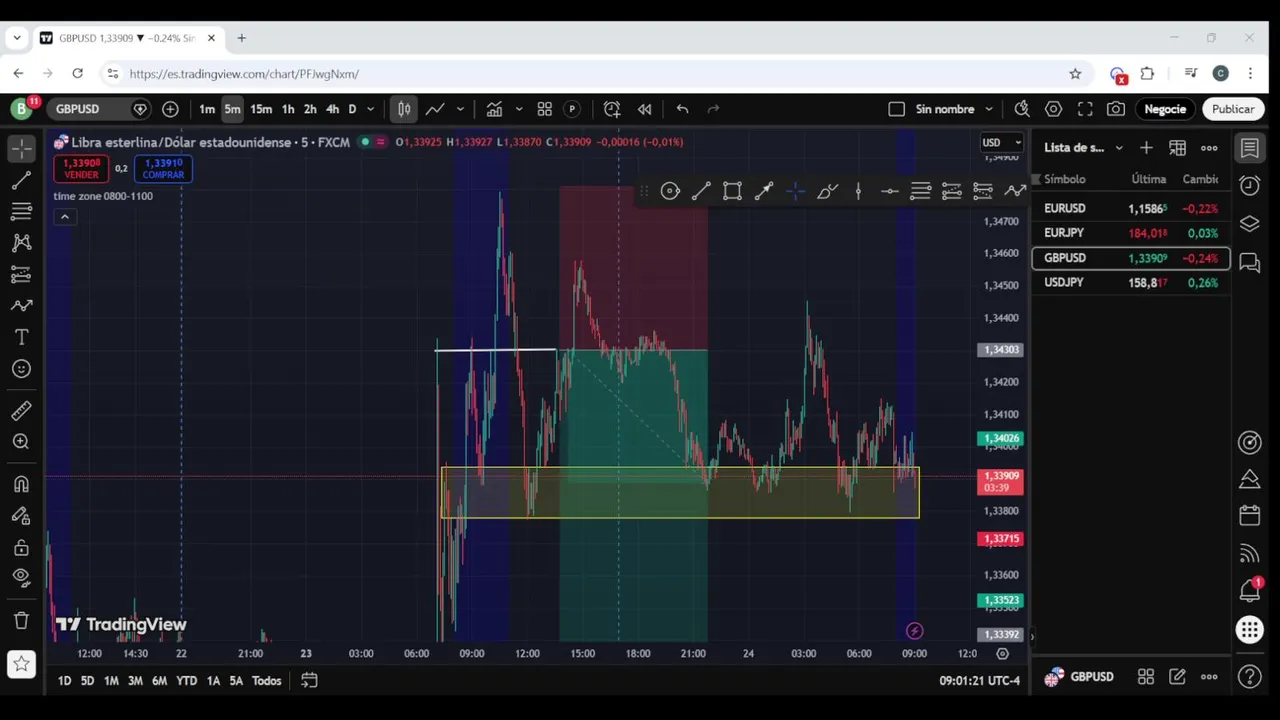The width and height of the screenshot is (1280, 720).
Task: Open the Fibonacci retracement tool group
Action: tap(21, 211)
